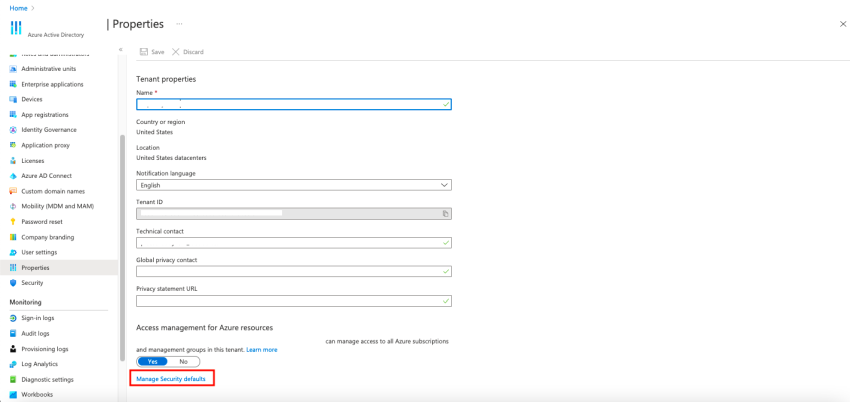Open the ellipsis more options next to Properties
850x402 pixels.
pos(179,24)
